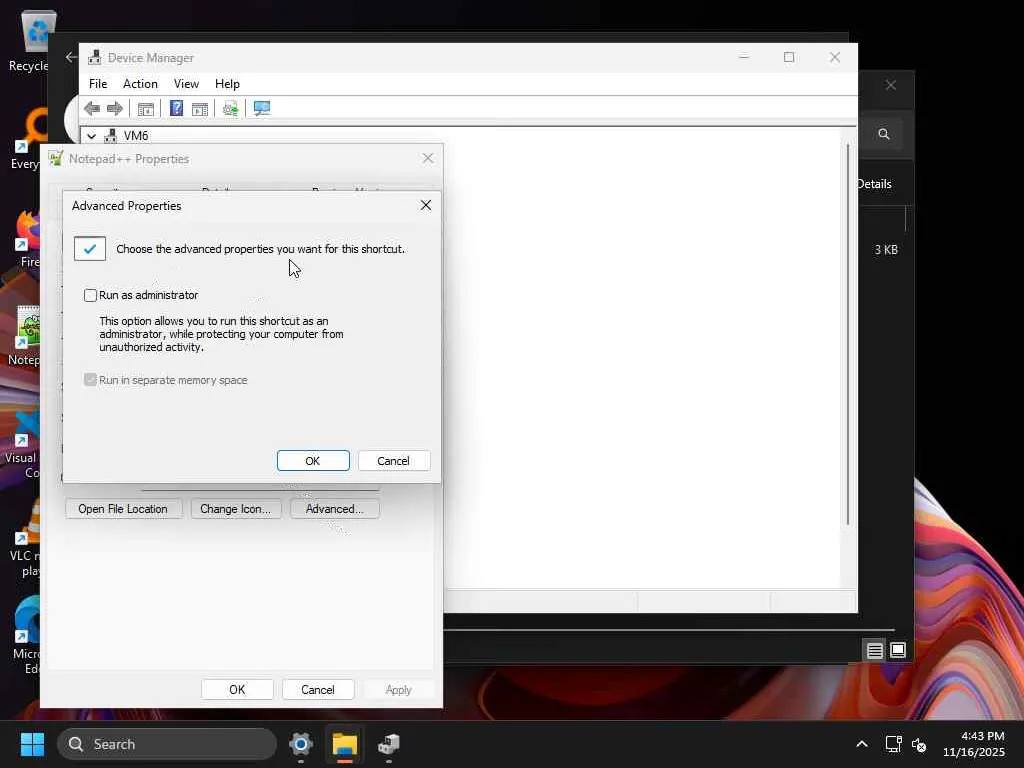1024x768 pixels.
Task: Click Cancel in Notepad++ Properties window
Action: pos(318,690)
